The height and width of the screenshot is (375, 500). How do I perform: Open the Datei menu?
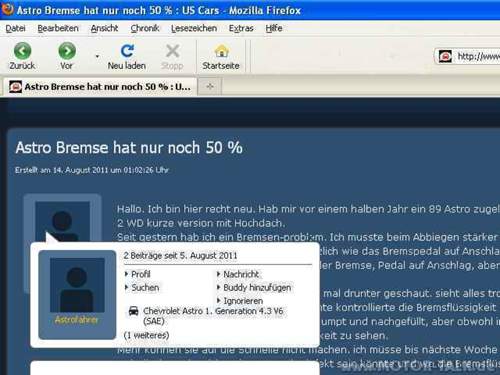click(15, 28)
